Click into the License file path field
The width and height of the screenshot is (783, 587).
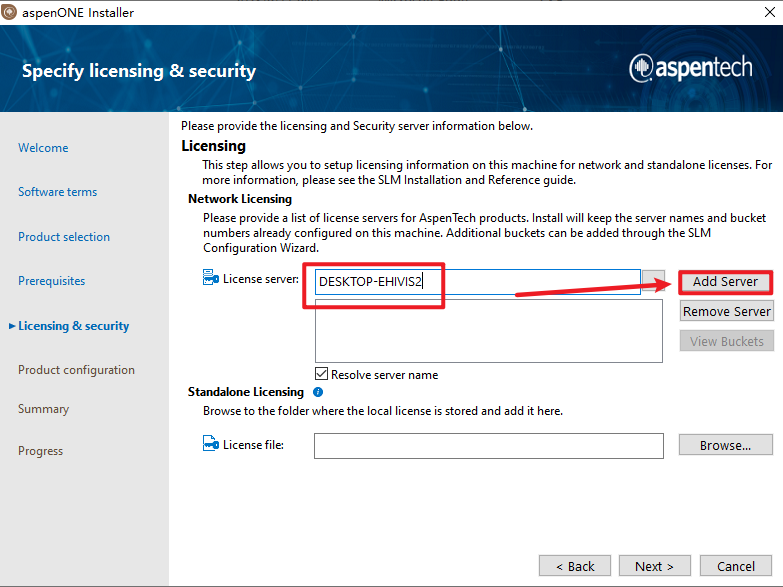pyautogui.click(x=488, y=445)
